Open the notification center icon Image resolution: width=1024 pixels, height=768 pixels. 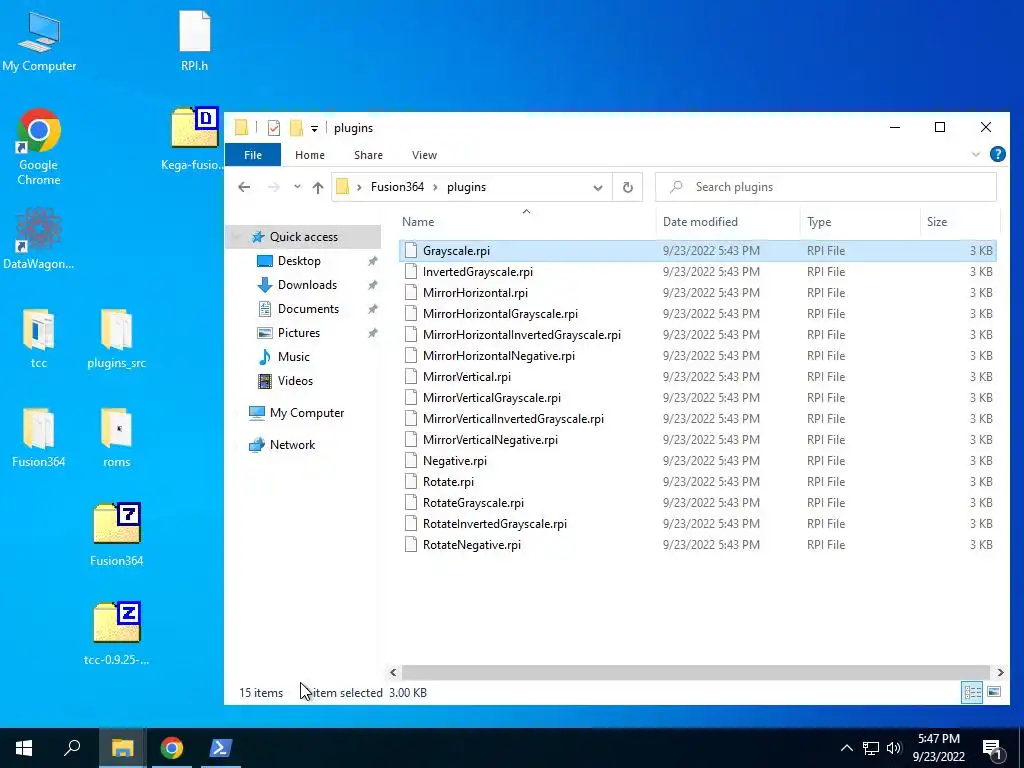993,748
